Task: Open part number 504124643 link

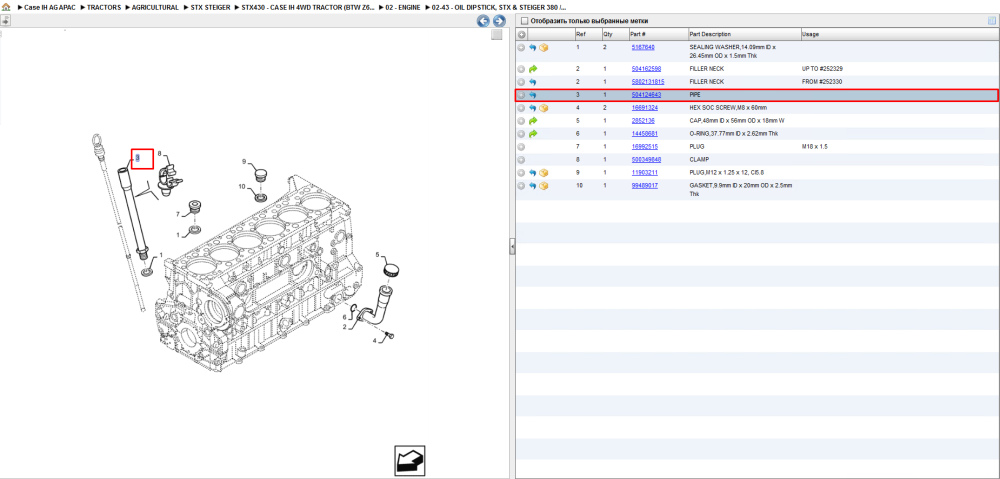Action: click(646, 94)
